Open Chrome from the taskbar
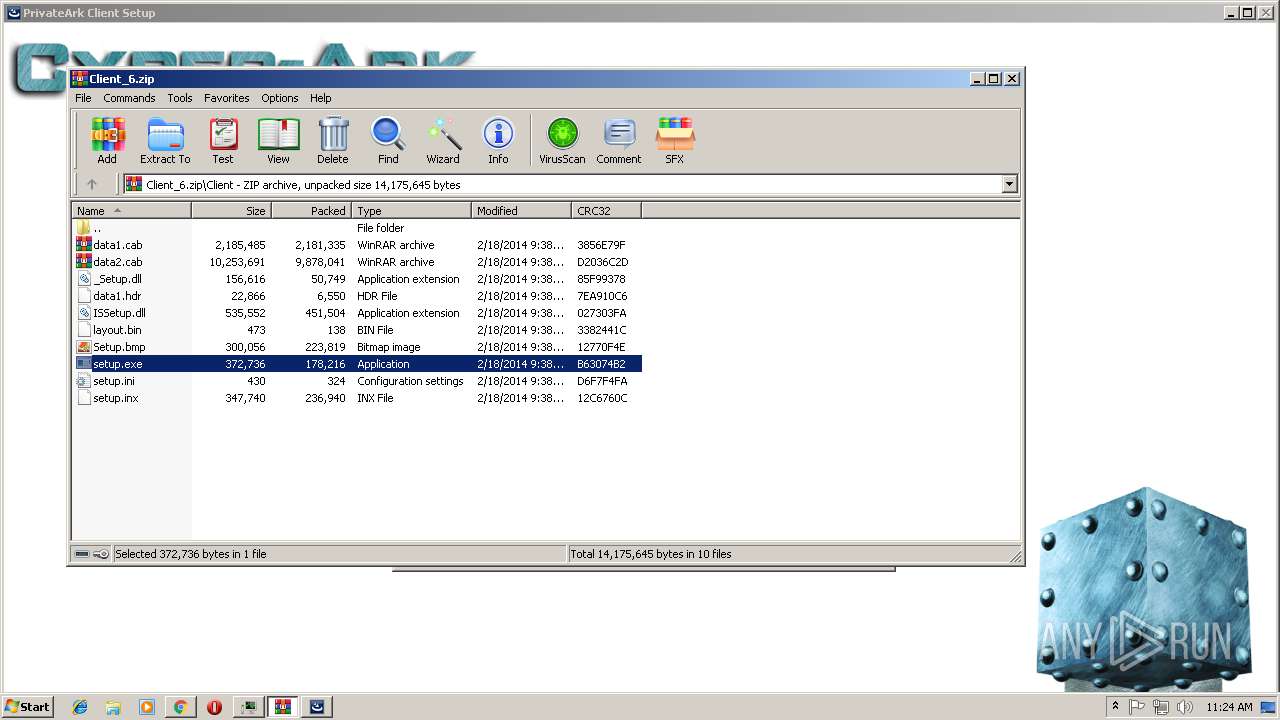 click(x=180, y=706)
